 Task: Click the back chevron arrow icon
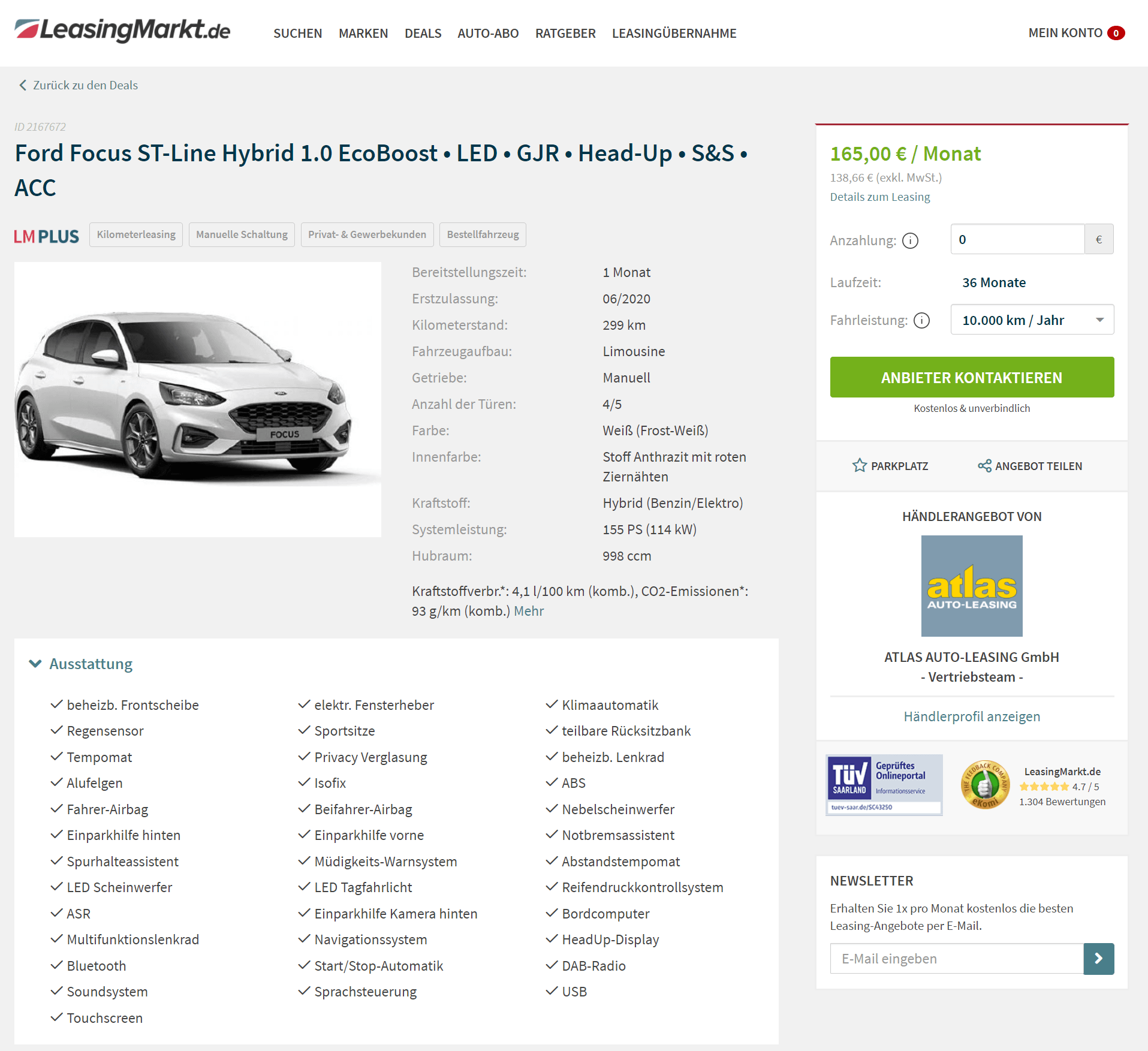(23, 85)
